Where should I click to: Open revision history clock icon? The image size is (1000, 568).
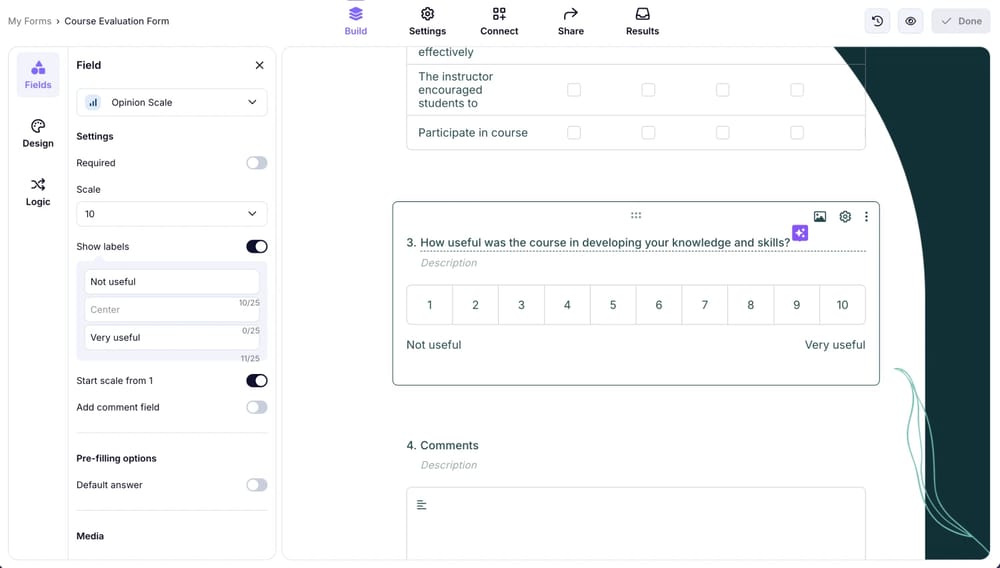pyautogui.click(x=878, y=21)
